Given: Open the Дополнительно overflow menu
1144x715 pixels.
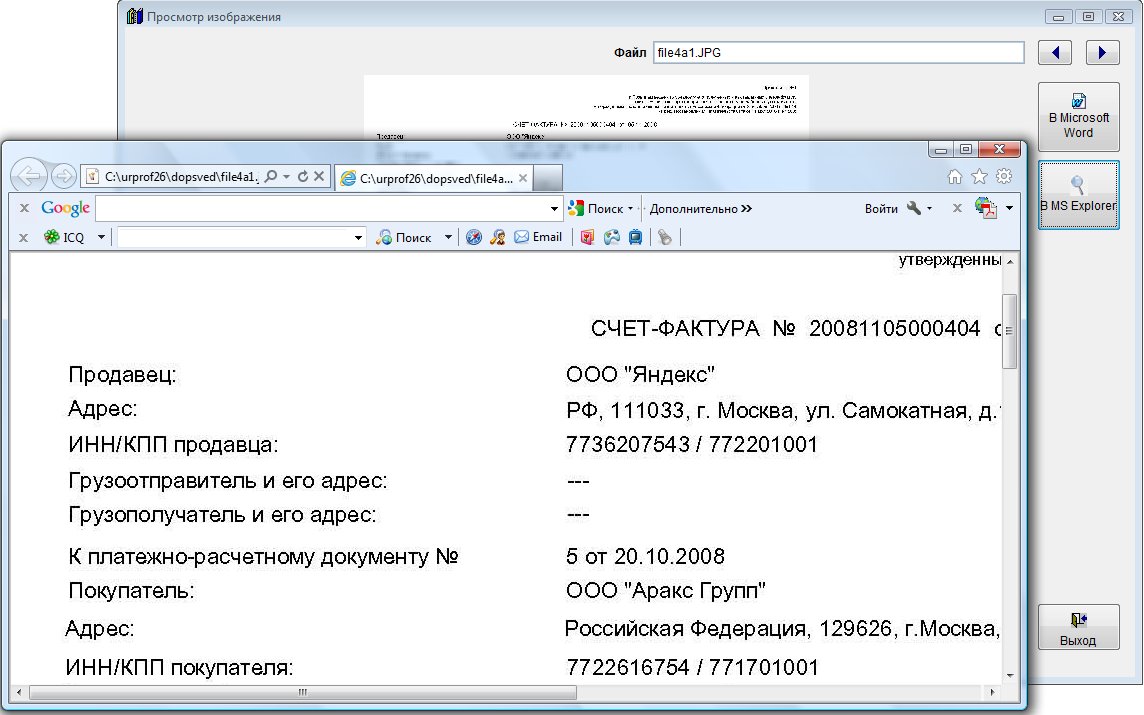Looking at the screenshot, I should click(700, 209).
